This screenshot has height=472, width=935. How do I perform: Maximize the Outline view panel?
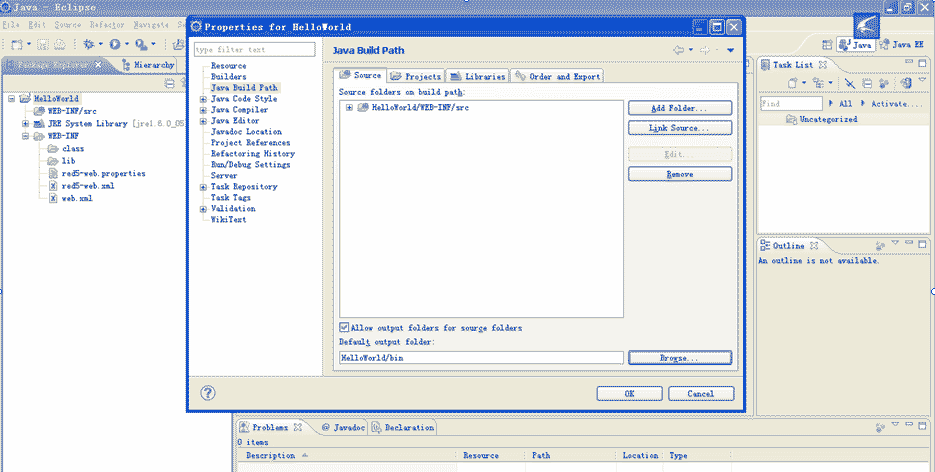tap(922, 244)
